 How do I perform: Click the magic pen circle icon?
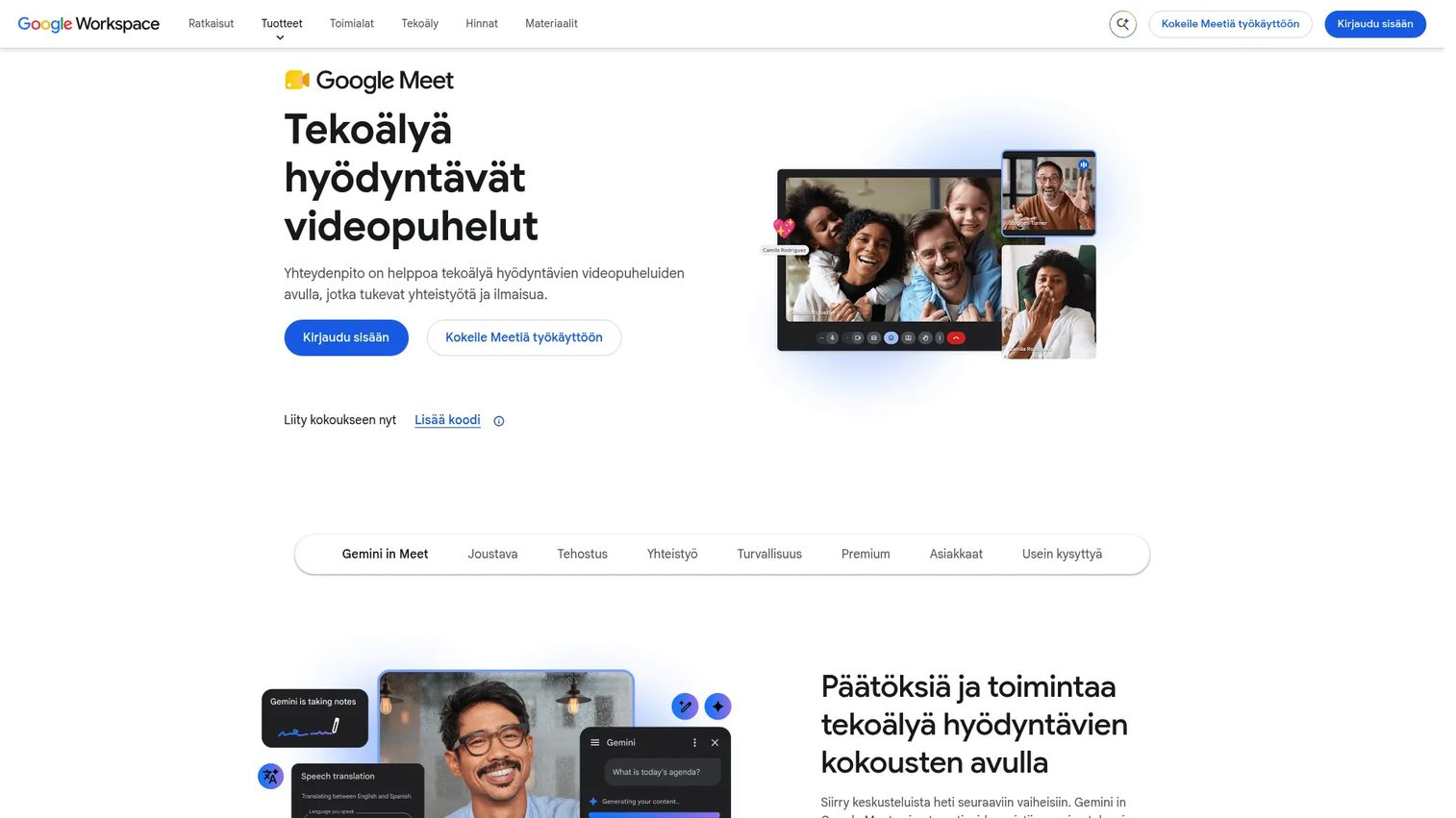685,706
